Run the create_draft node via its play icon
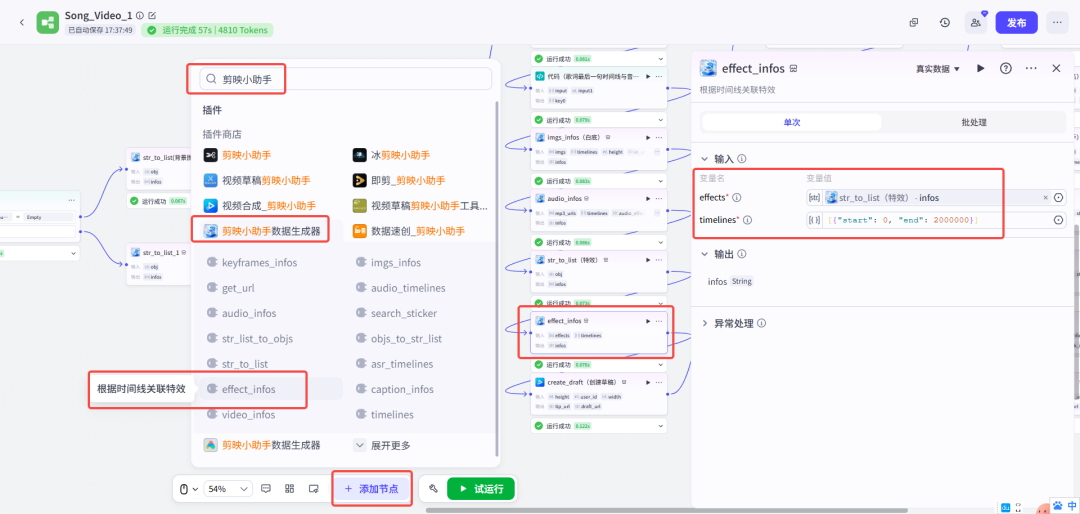 tap(647, 382)
